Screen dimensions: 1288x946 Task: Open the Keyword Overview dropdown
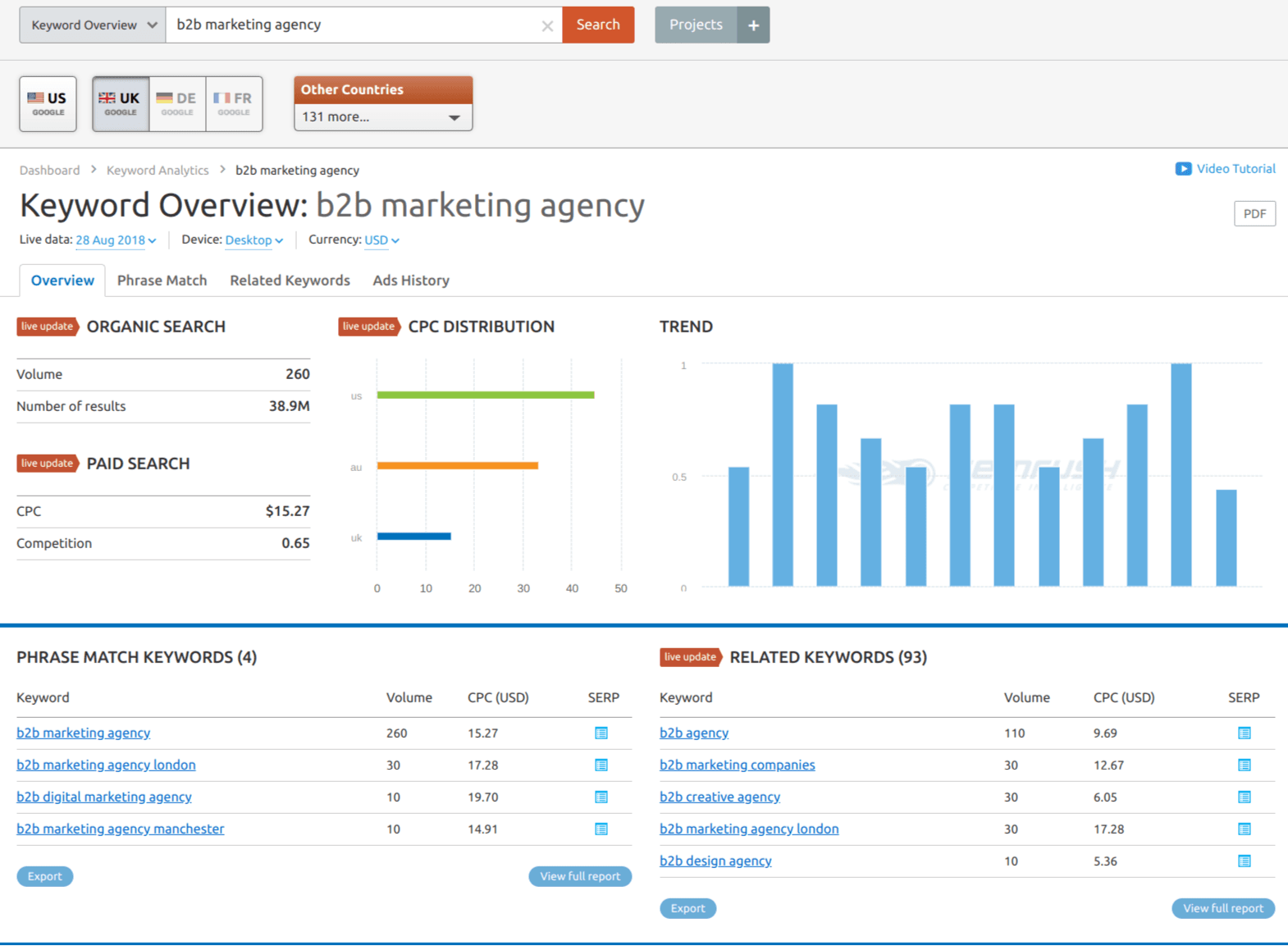point(93,25)
